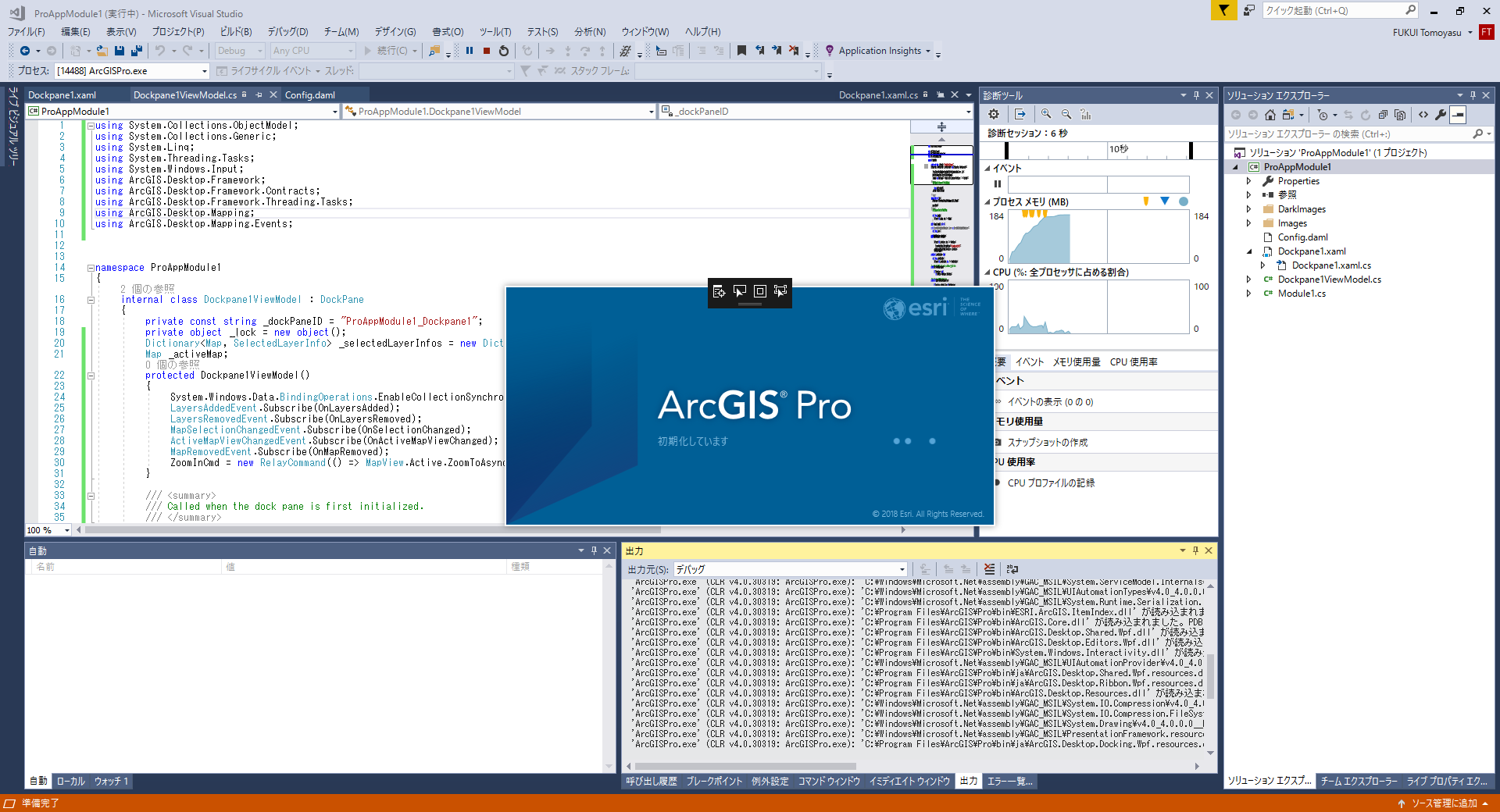The width and height of the screenshot is (1500, 812).
Task: Click ソース管理に追加 in status bar
Action: 1444,803
